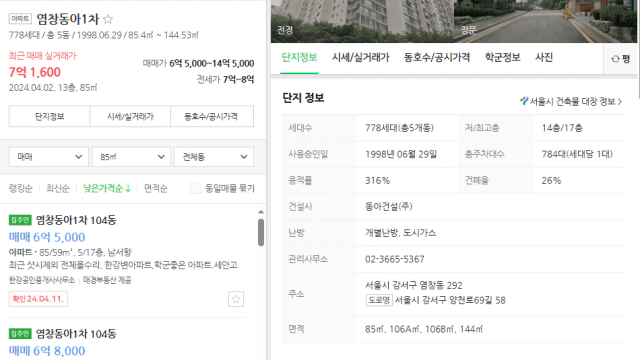This screenshot has height=360, width=640.
Task: Click the 집주인 badge on the 6억 5,000 listing
Action: [x=20, y=220]
